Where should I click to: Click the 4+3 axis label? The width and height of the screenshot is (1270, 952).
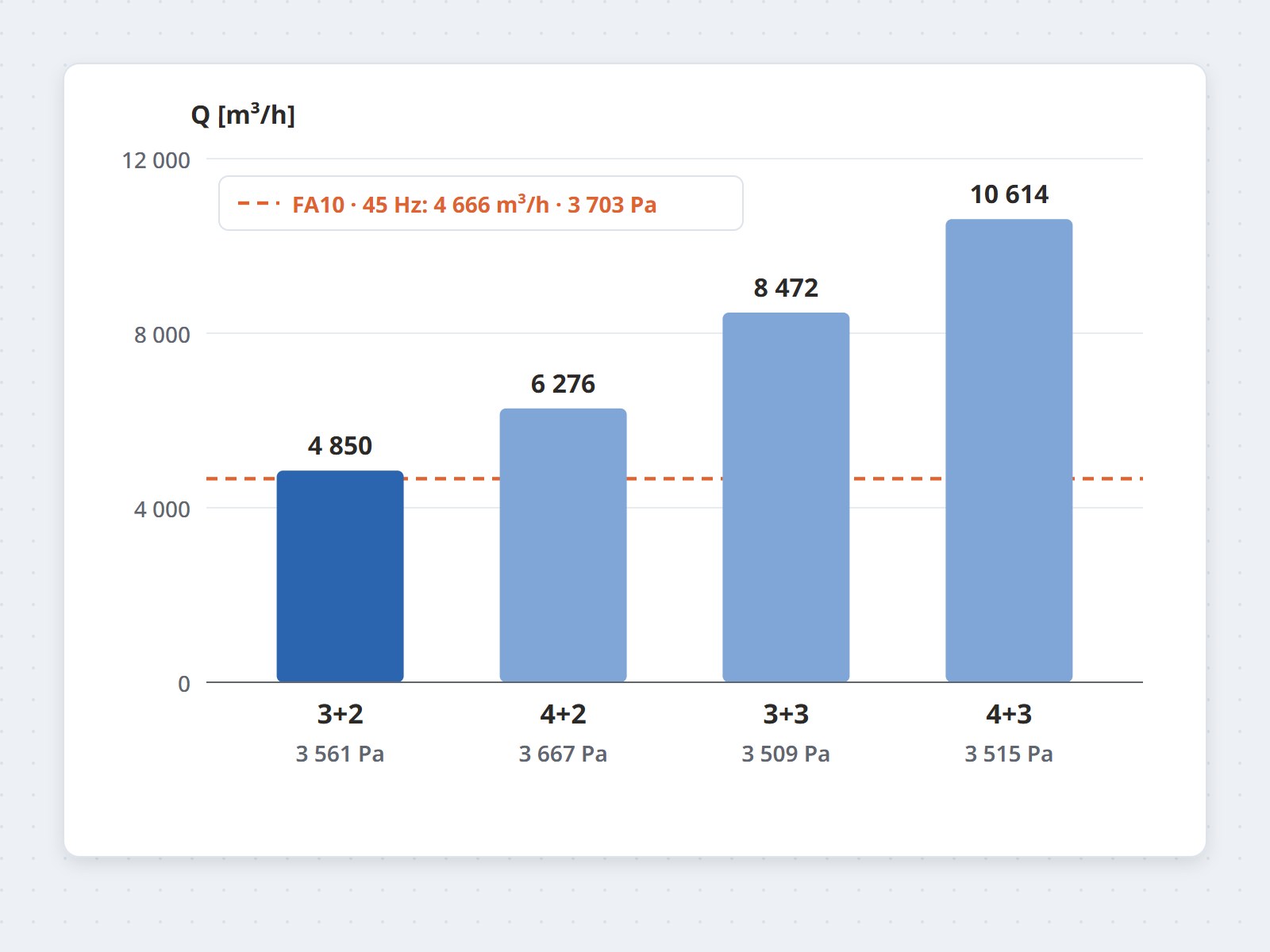click(1009, 714)
